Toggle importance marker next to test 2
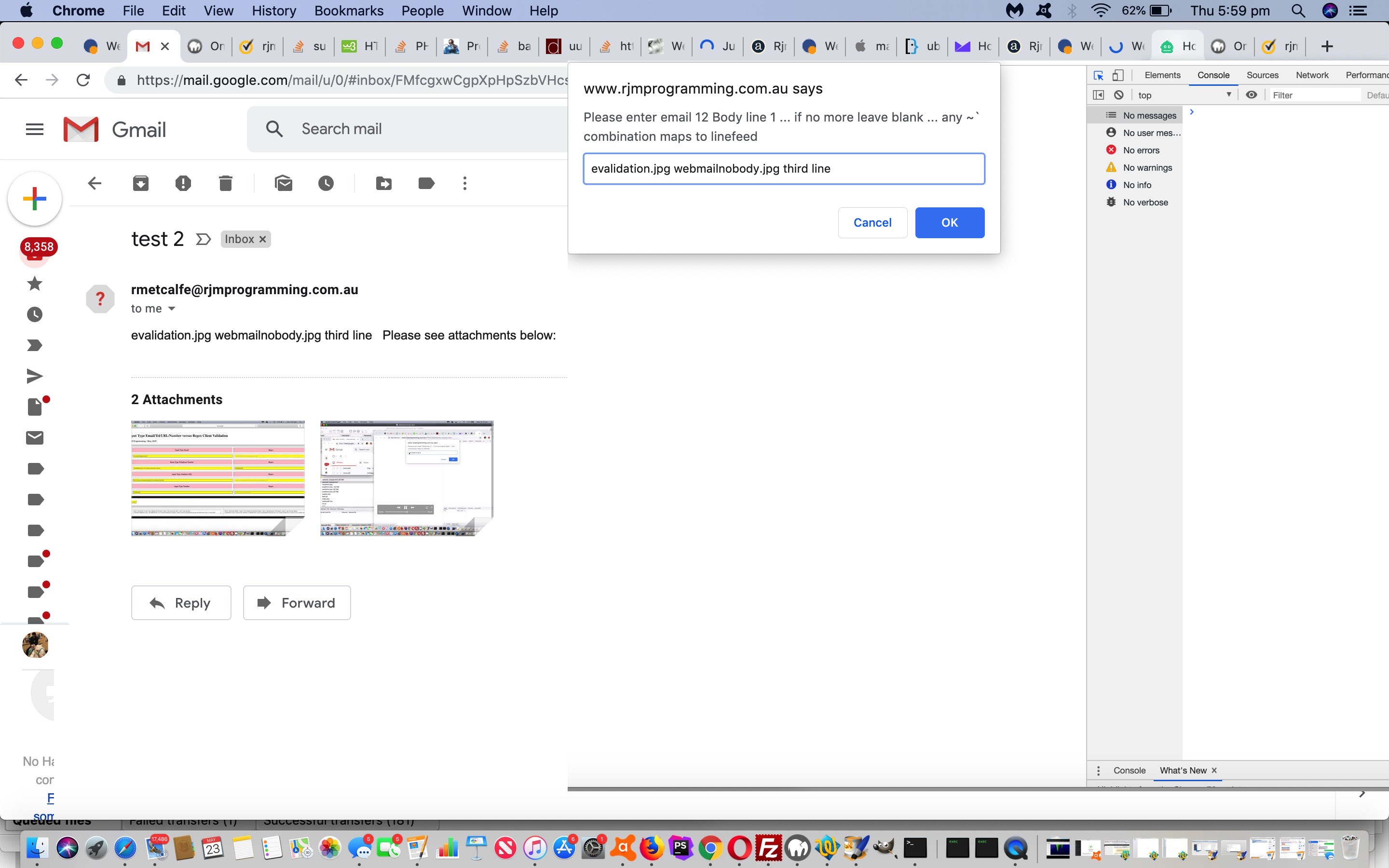Viewport: 1389px width, 868px height. [203, 239]
